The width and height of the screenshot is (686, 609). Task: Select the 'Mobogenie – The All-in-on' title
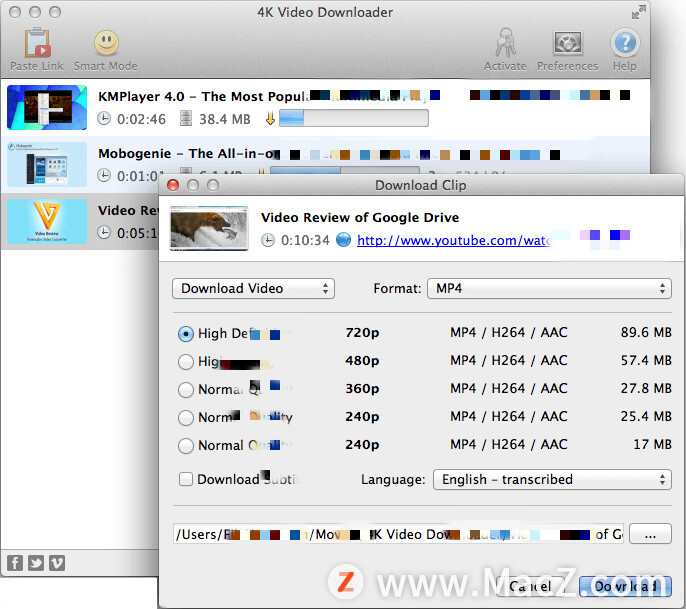pyautogui.click(x=189, y=154)
